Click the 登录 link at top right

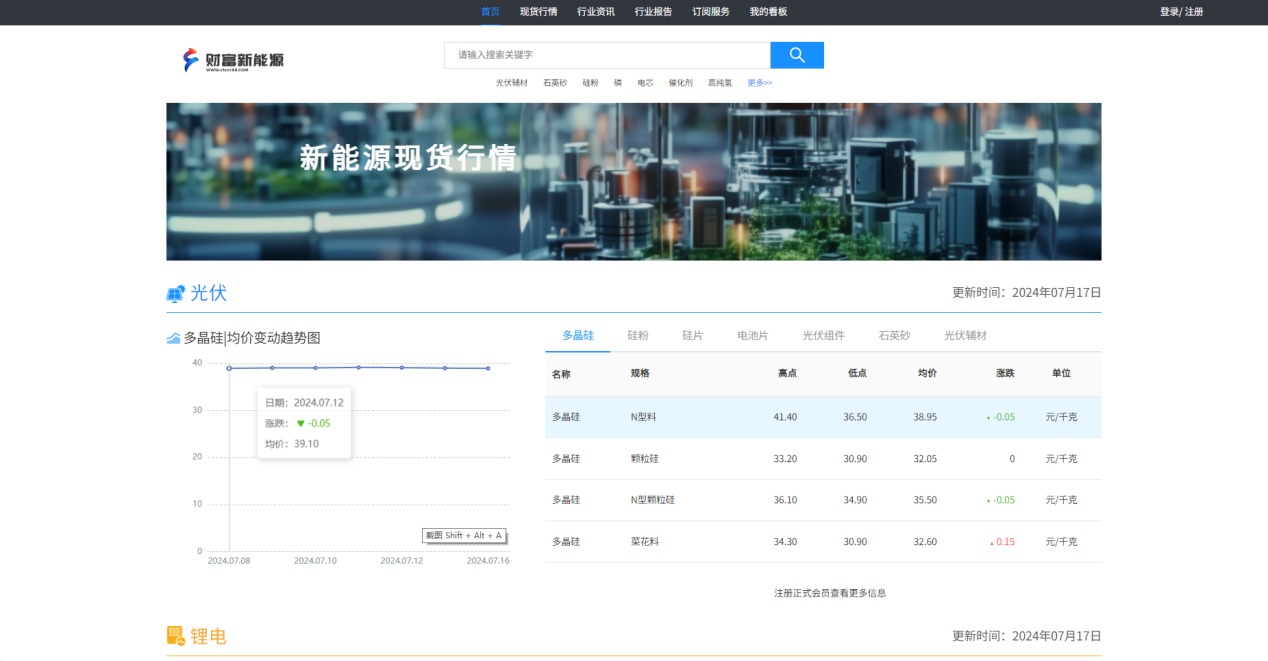coord(1169,12)
